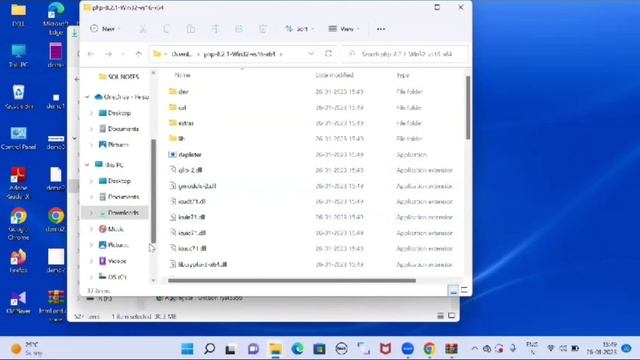640x360 pixels.
Task: Toggle large icons view in back window
Action: click(x=451, y=316)
